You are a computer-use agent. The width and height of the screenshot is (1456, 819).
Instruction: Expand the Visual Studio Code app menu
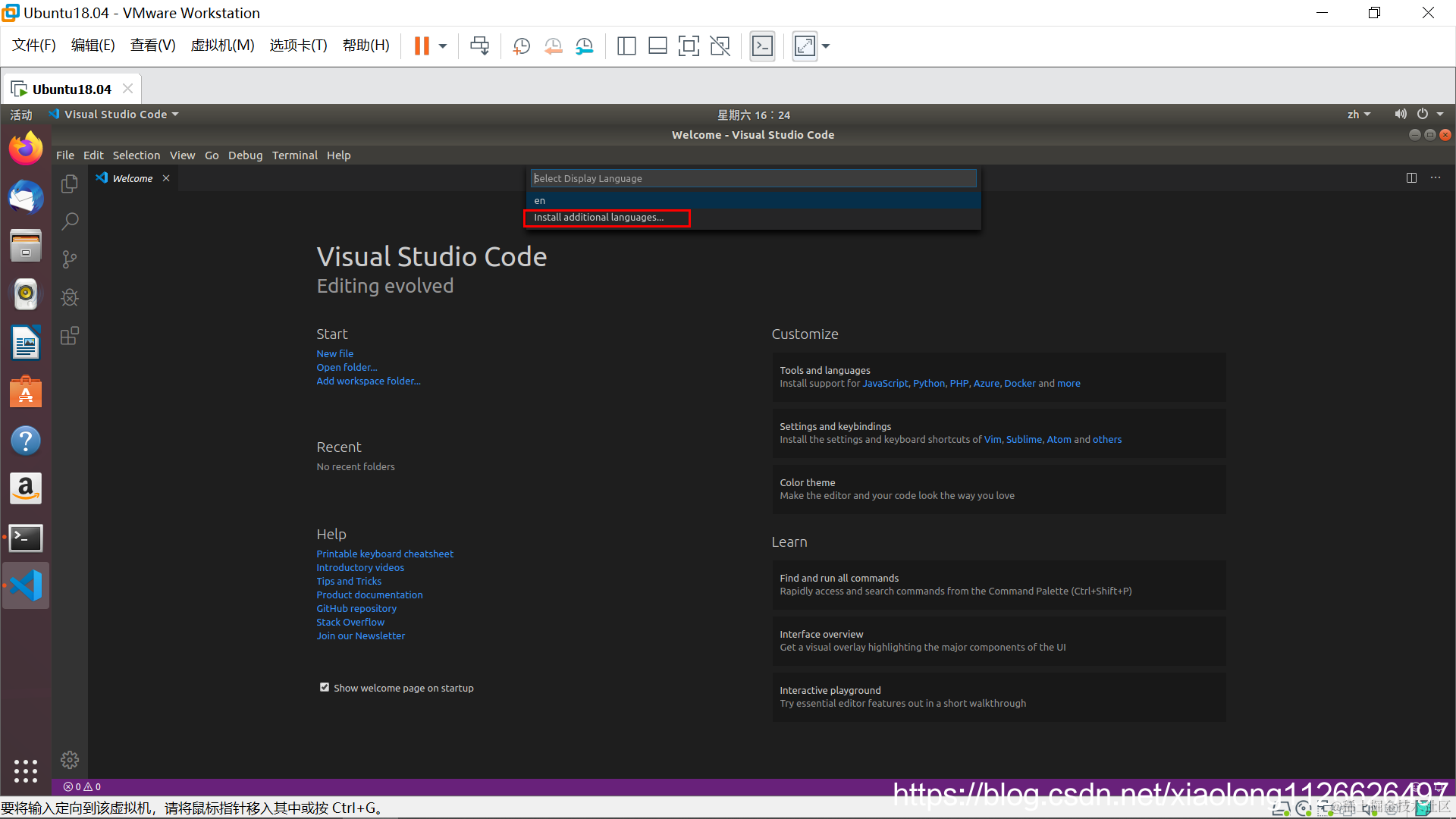115,115
